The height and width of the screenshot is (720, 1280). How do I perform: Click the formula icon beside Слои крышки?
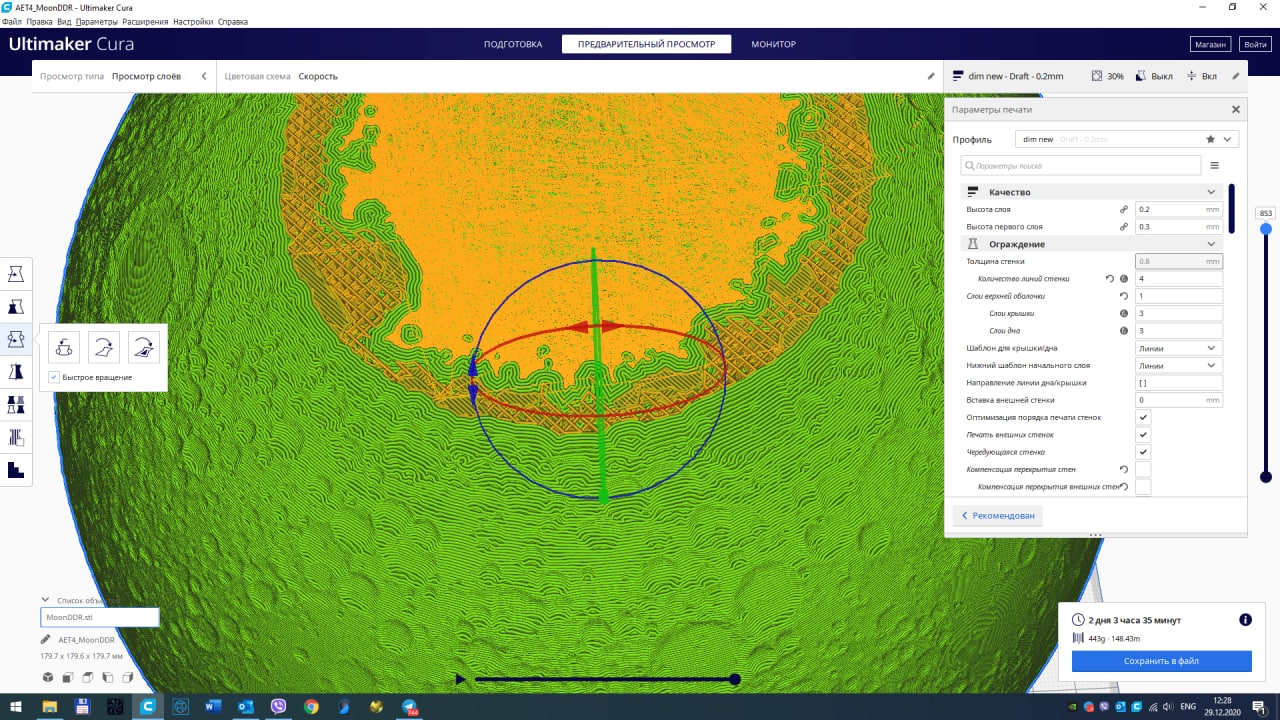(1124, 313)
